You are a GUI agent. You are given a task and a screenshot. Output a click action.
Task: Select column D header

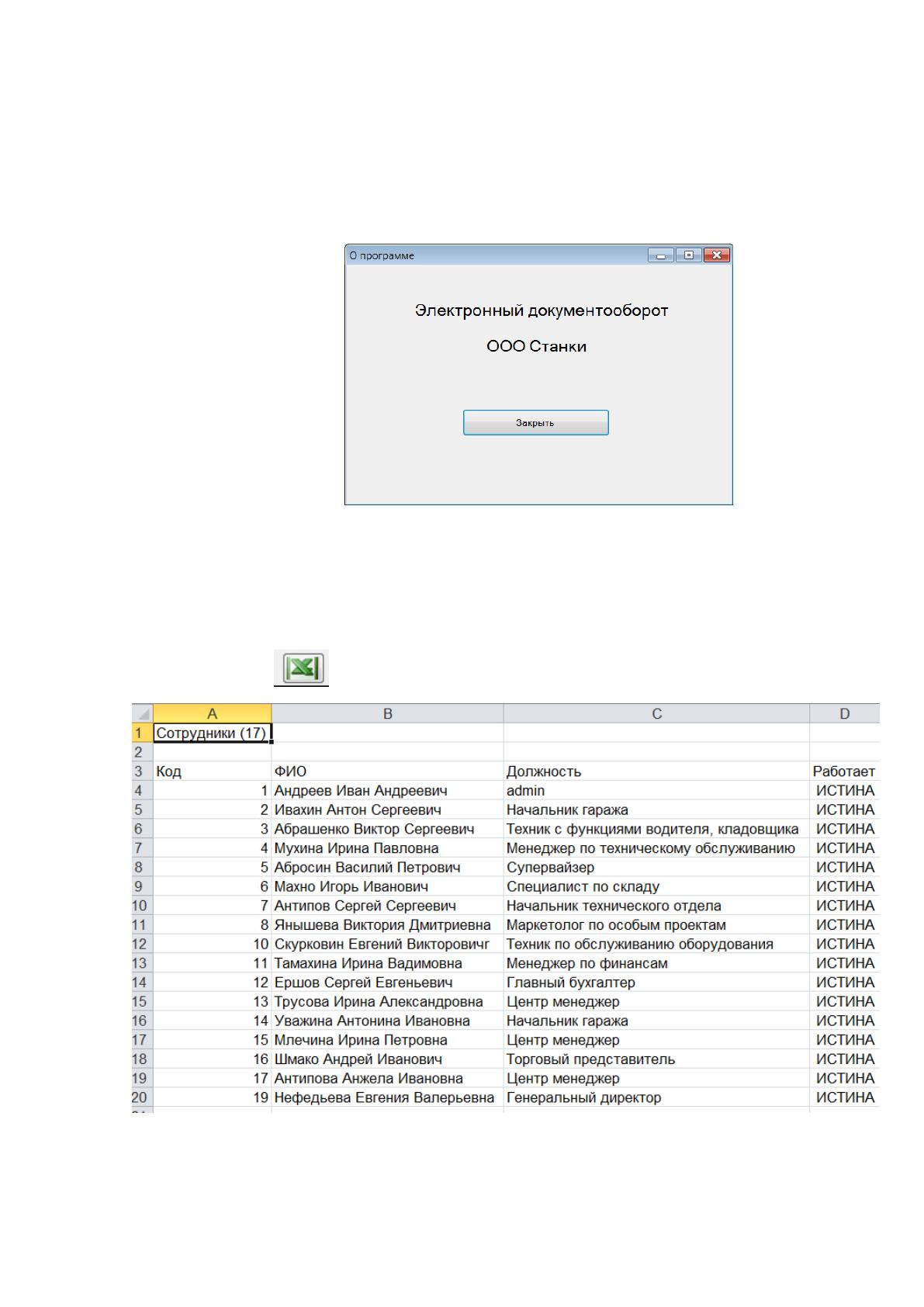point(845,713)
